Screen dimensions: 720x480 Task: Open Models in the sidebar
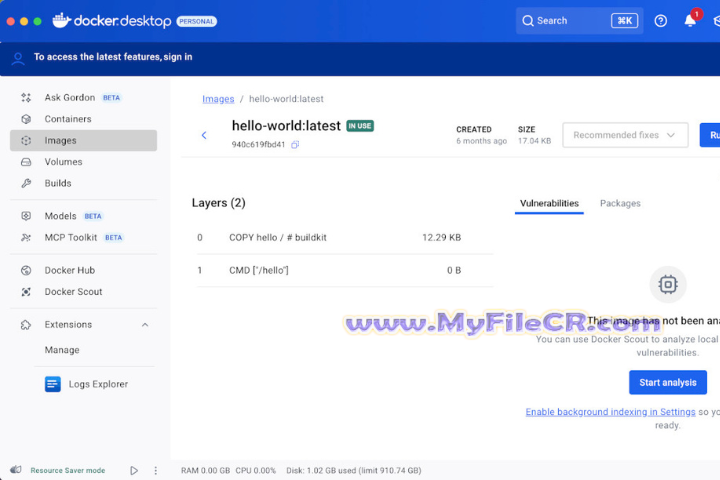click(x=84, y=216)
